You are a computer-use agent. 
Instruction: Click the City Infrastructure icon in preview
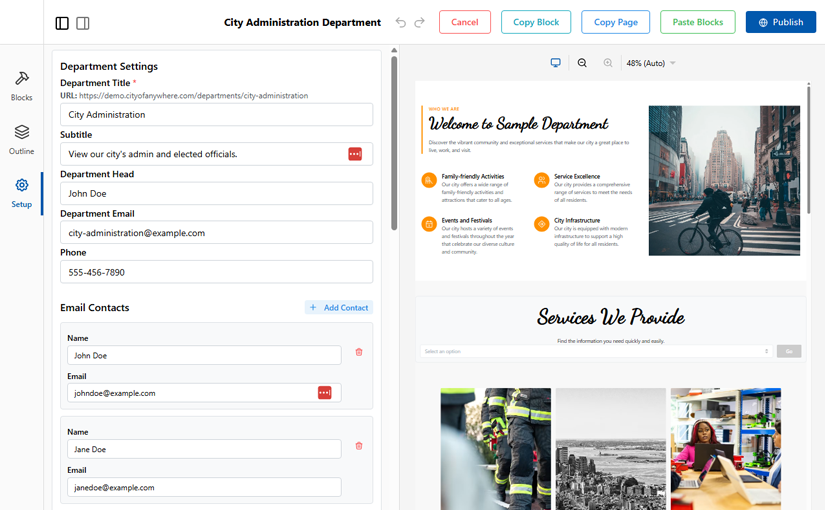(x=541, y=224)
